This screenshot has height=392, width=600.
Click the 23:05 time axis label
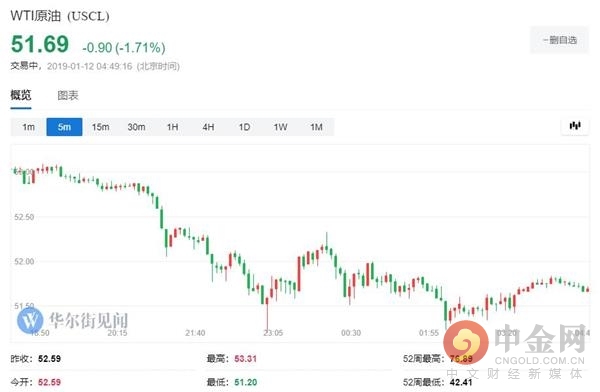coord(273,333)
